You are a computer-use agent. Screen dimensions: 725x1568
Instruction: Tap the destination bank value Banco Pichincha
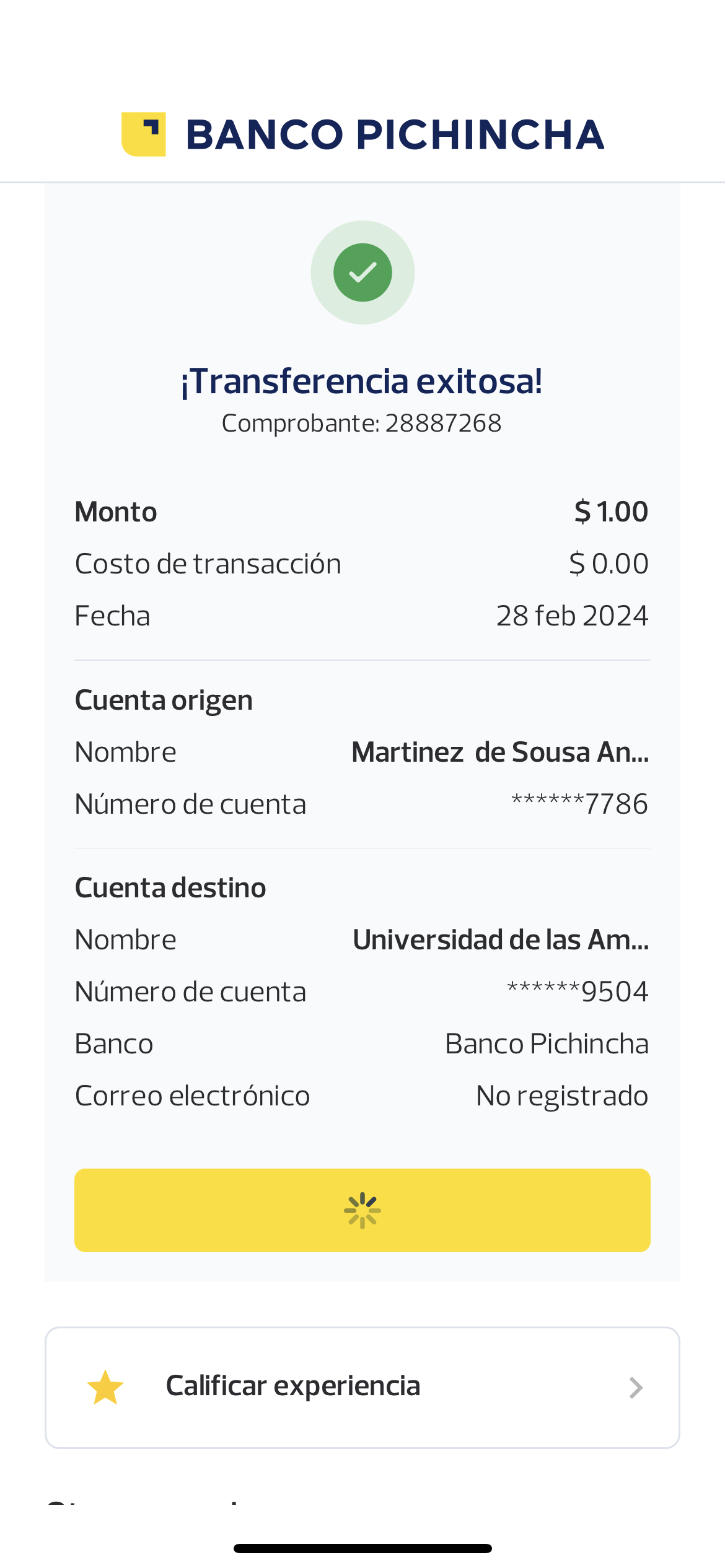pyautogui.click(x=547, y=1043)
